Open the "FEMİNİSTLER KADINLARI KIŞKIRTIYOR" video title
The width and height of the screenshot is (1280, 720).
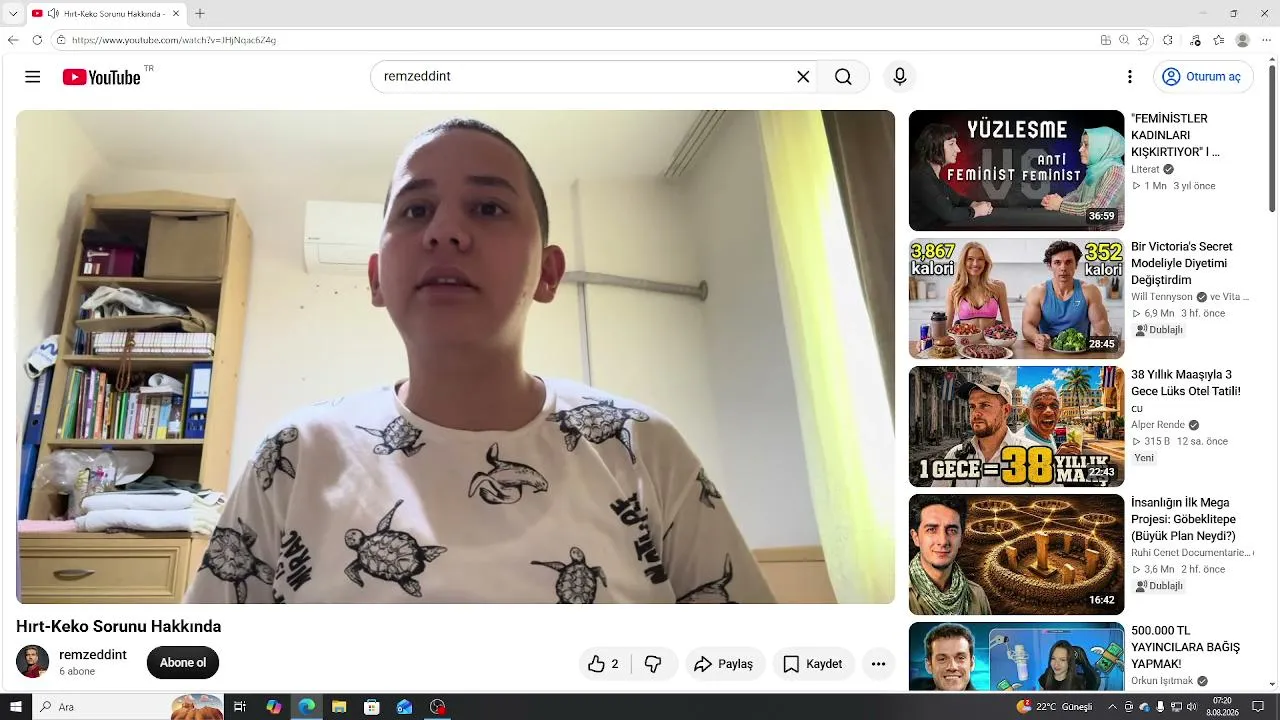click(x=1175, y=135)
